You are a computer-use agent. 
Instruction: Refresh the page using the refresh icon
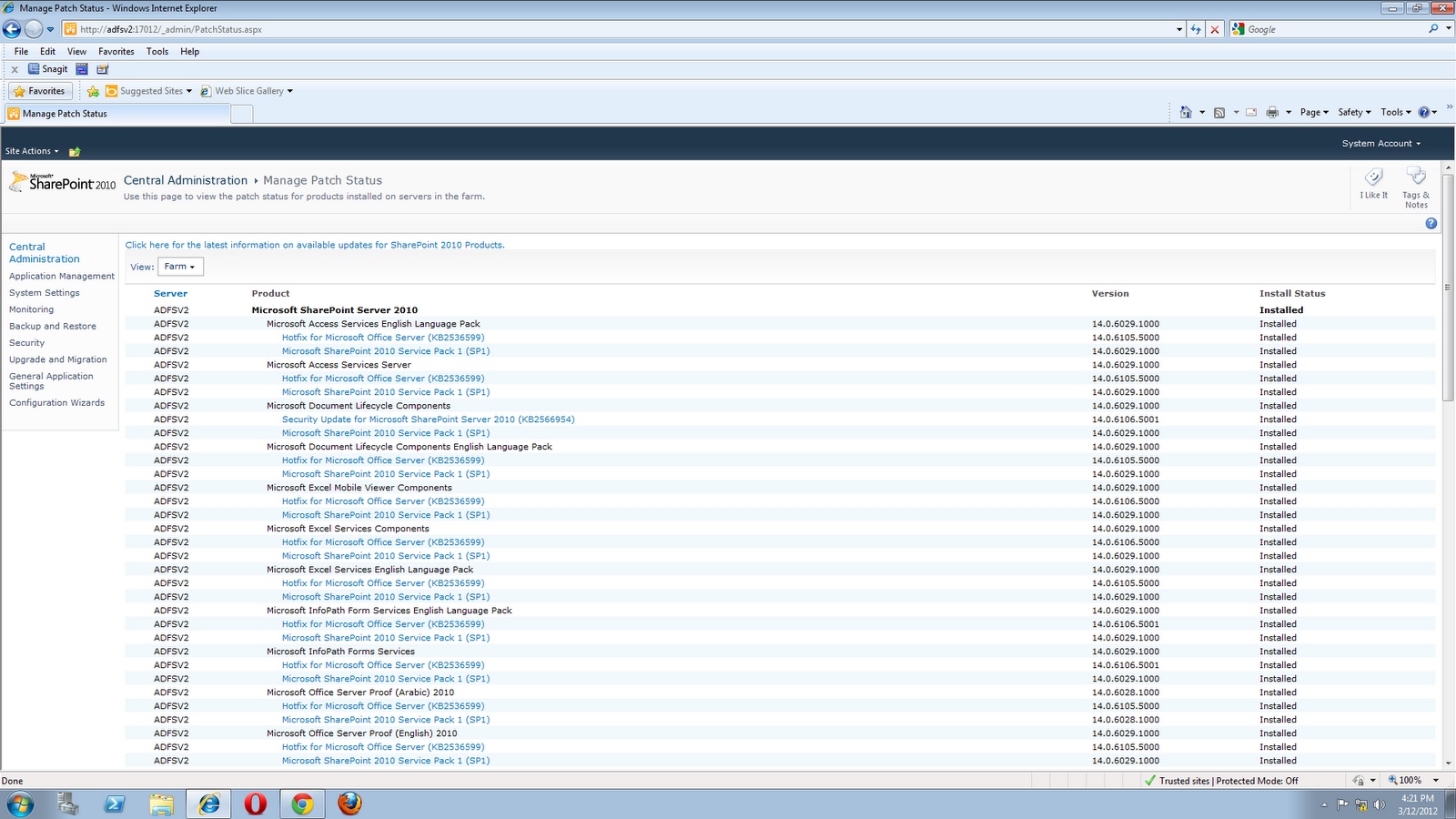[x=1197, y=28]
